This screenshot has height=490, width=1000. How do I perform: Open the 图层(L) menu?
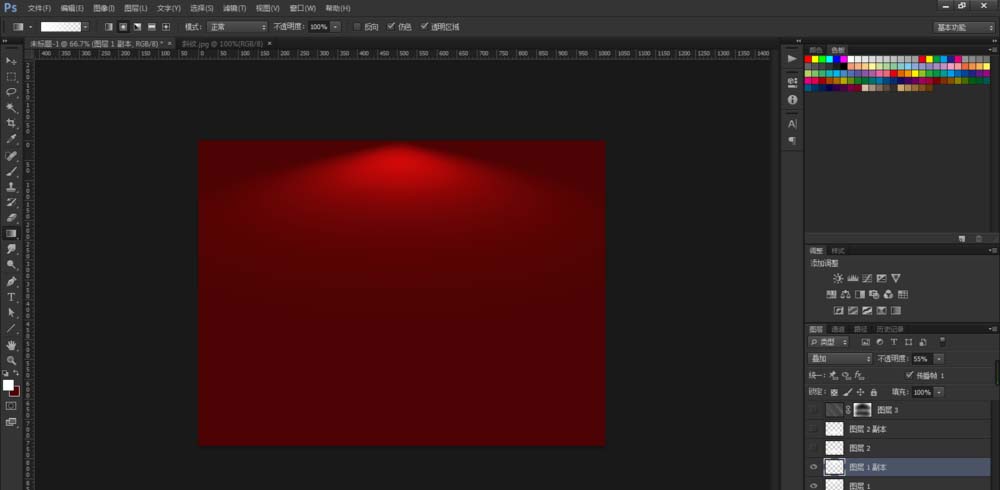(x=136, y=8)
